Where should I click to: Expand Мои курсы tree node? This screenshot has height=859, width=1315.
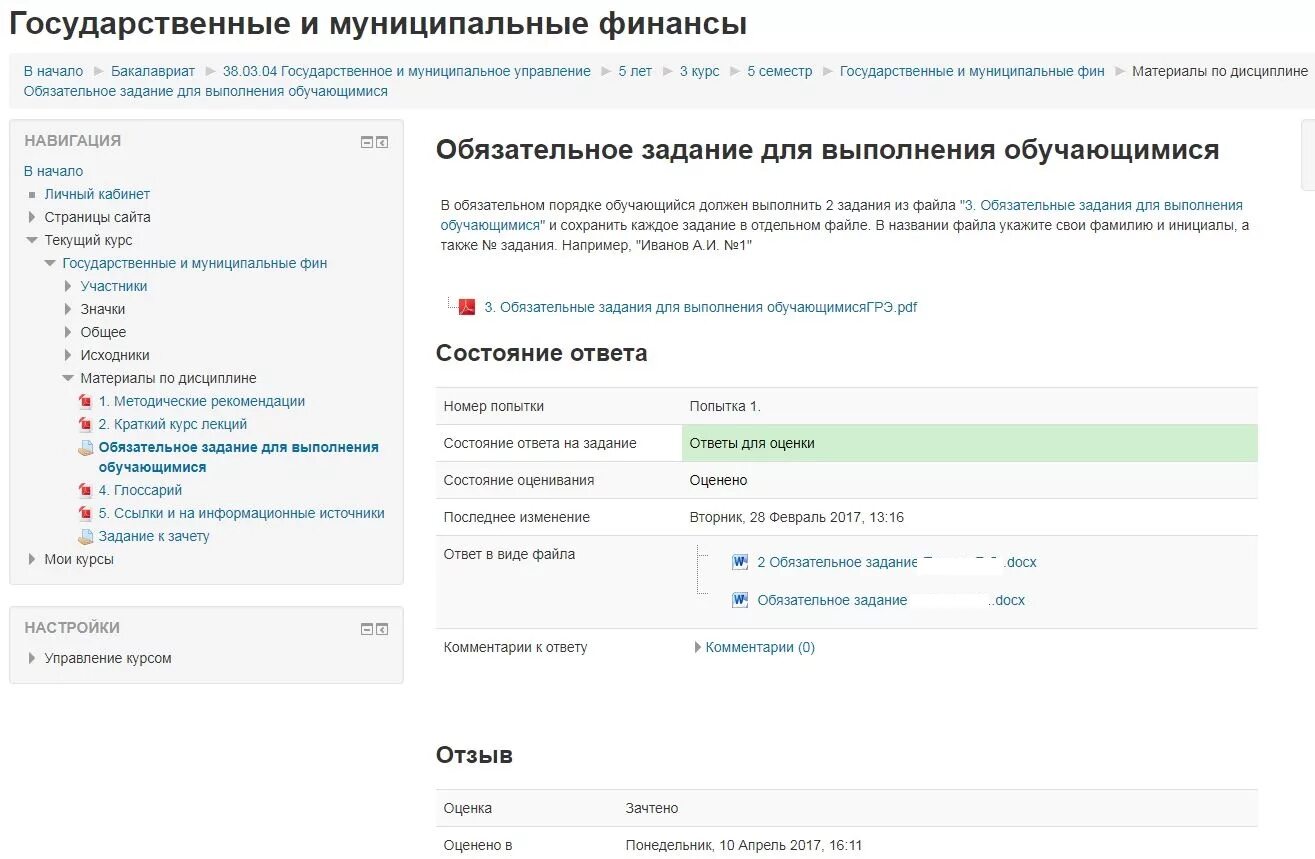(32, 559)
